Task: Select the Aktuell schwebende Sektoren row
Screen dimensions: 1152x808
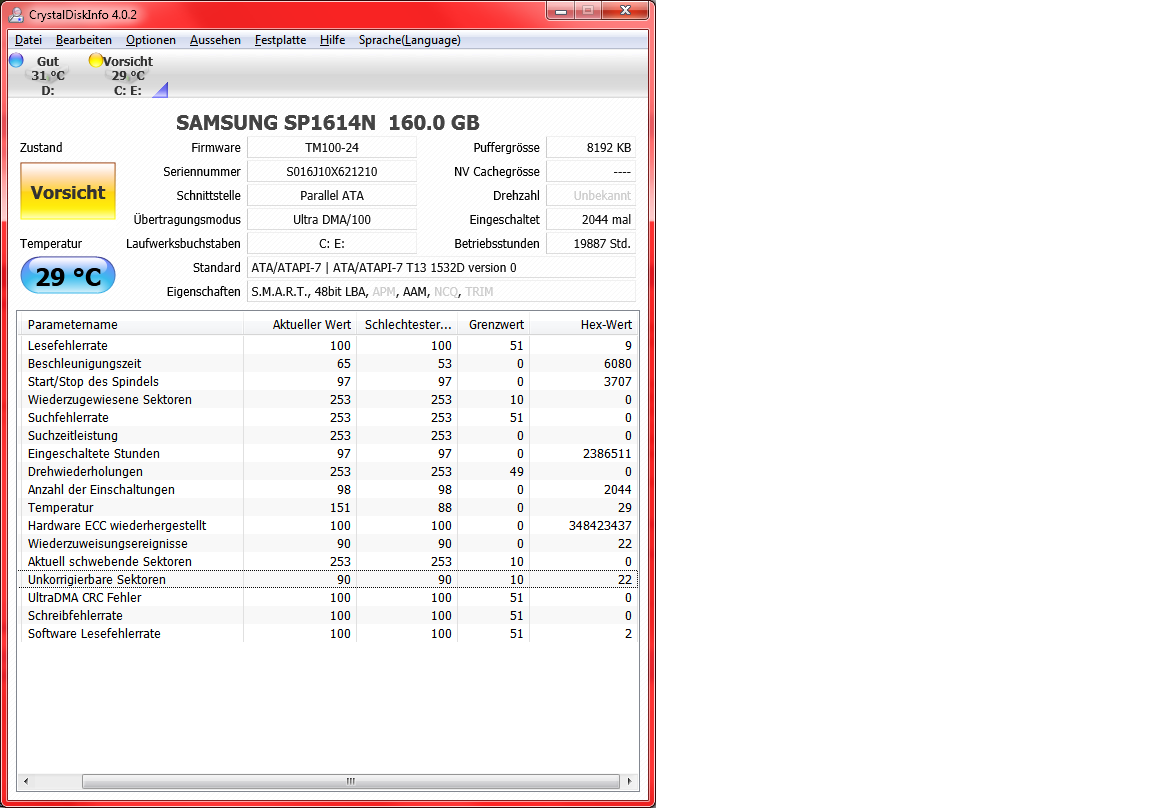Action: point(328,561)
